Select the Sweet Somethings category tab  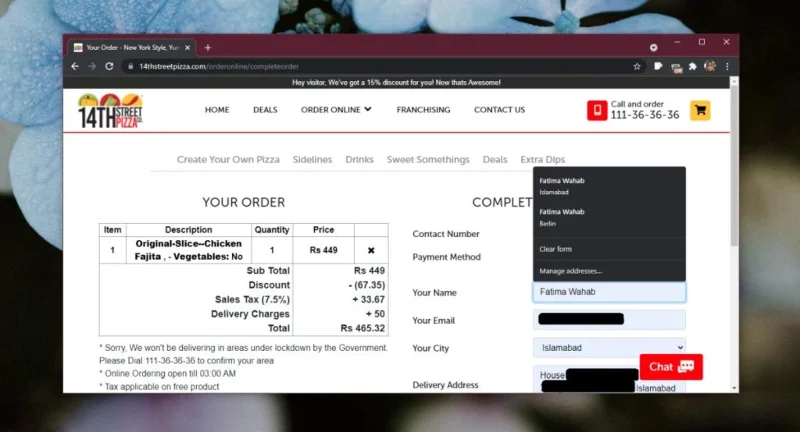tap(428, 160)
